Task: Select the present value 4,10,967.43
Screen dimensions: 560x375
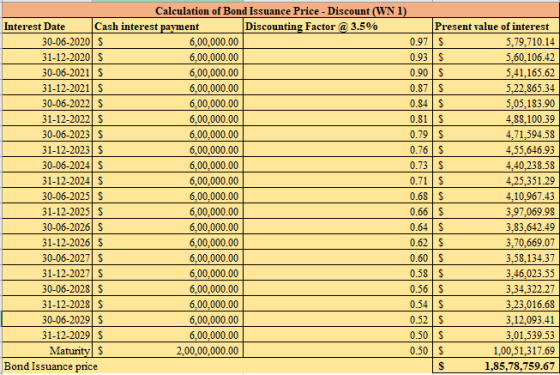Action: pos(496,196)
